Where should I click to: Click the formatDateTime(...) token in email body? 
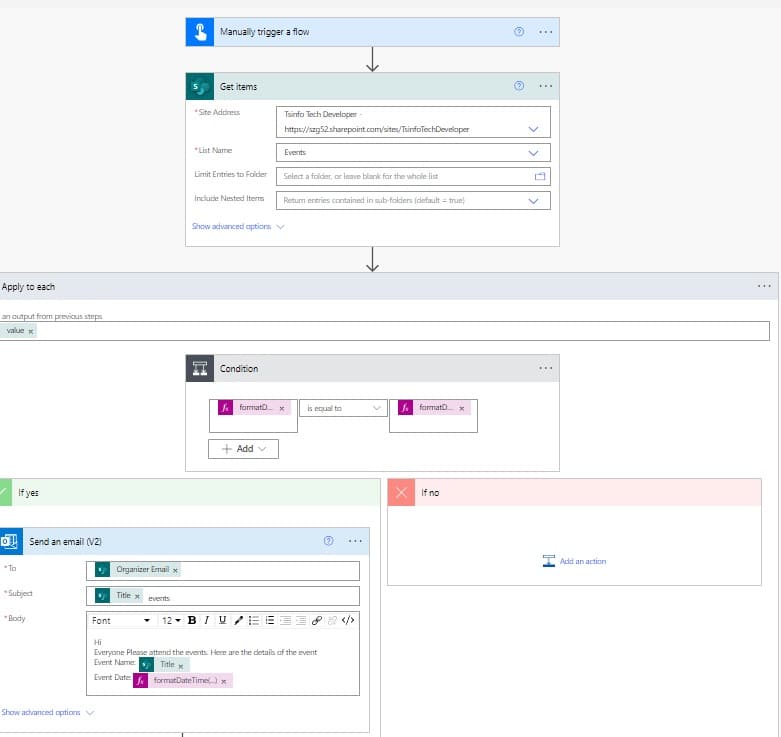[x=183, y=680]
